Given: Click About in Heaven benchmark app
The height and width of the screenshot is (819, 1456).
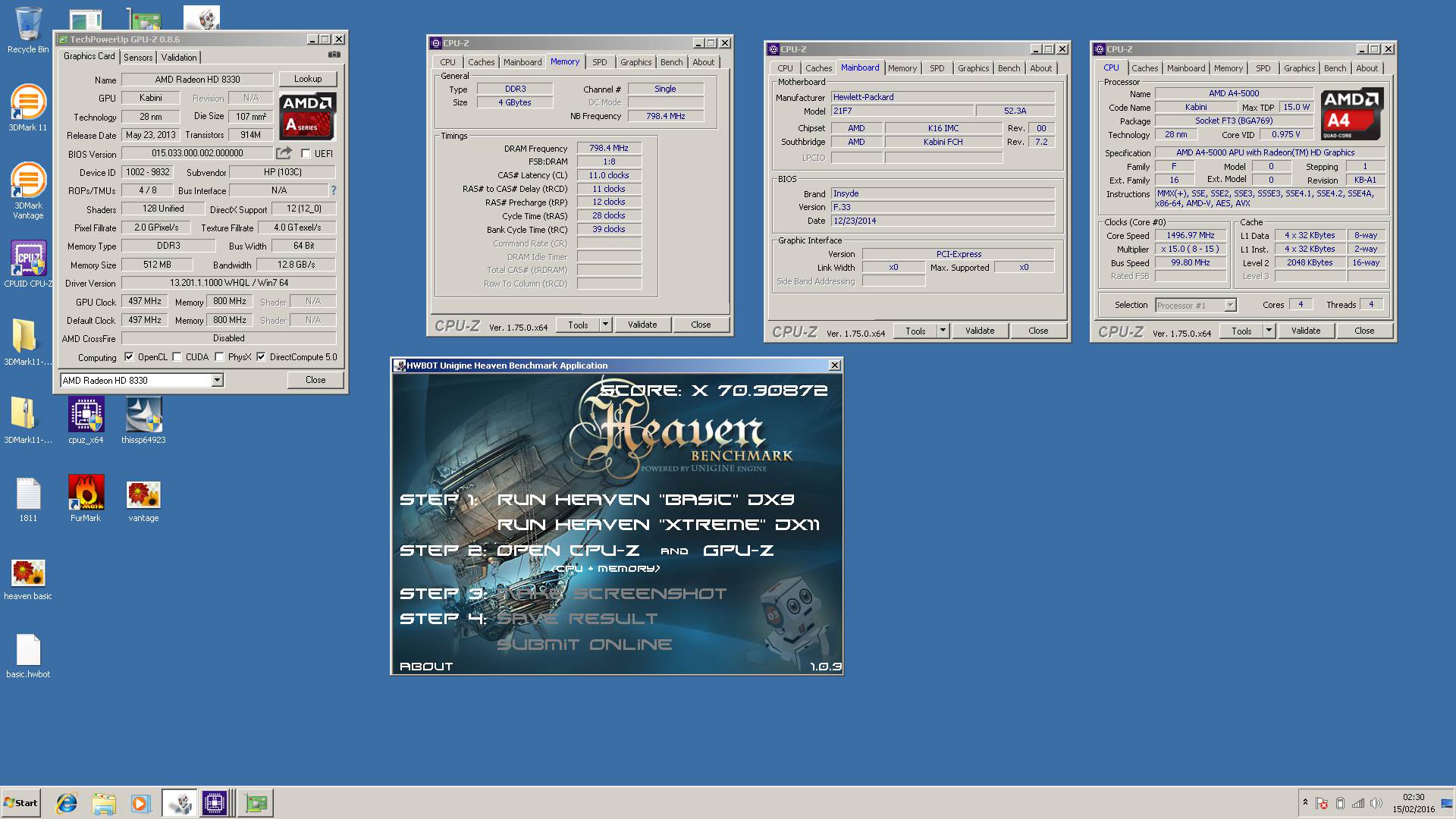Looking at the screenshot, I should coord(426,666).
